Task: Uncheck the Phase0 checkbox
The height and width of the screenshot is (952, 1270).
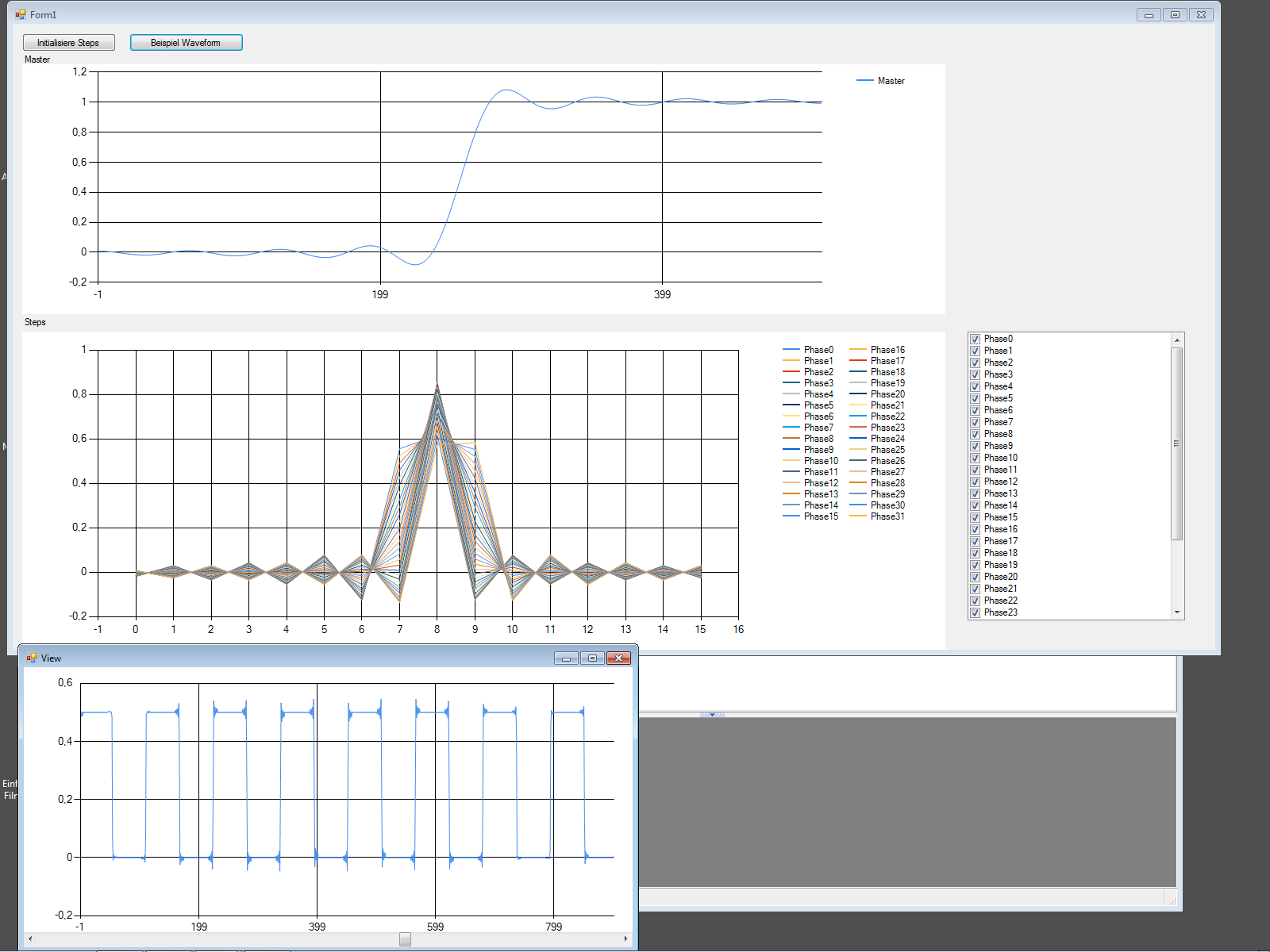Action: click(975, 339)
